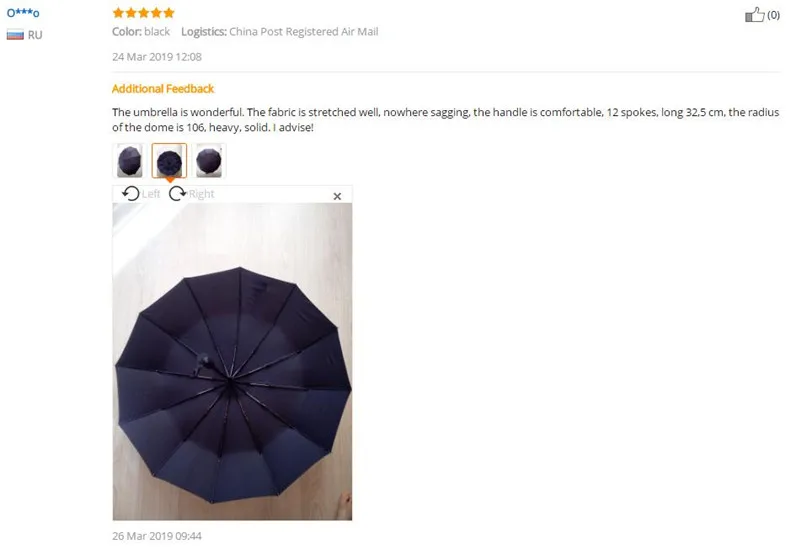790x549 pixels.
Task: Click the fifth orange rating star
Action: 169,13
